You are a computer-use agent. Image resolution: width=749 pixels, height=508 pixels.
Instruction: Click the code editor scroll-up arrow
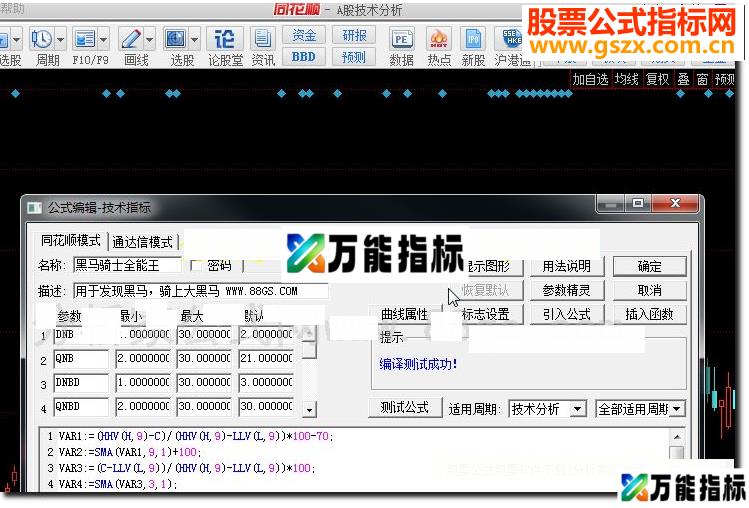677,437
